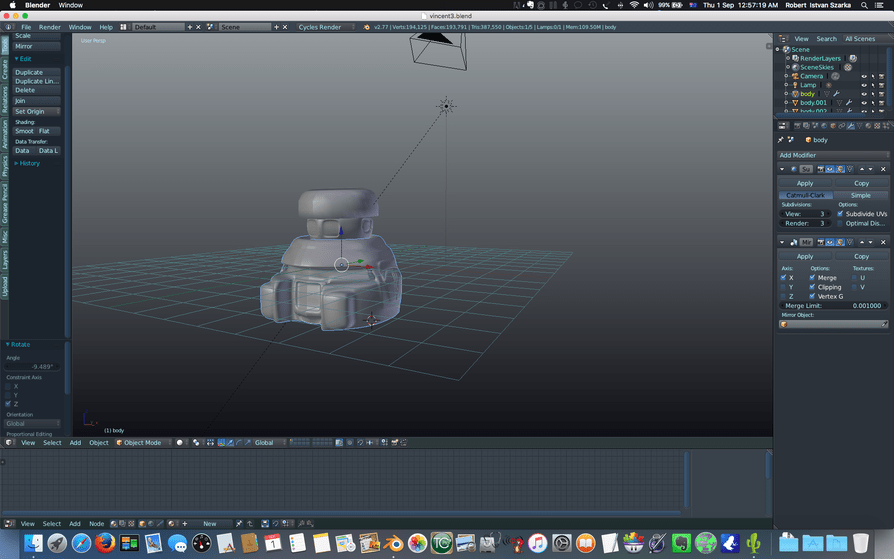The width and height of the screenshot is (894, 559).
Task: Open the Render menu
Action: (x=50, y=27)
